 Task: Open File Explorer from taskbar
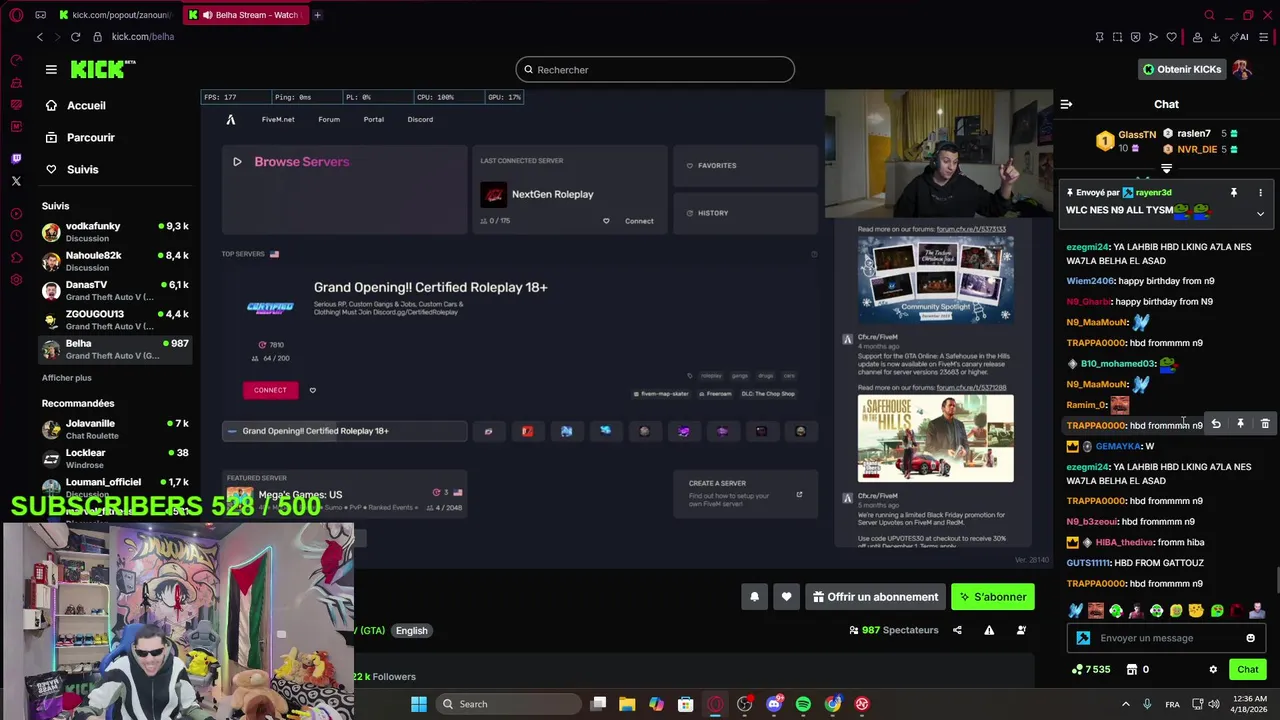tap(627, 704)
